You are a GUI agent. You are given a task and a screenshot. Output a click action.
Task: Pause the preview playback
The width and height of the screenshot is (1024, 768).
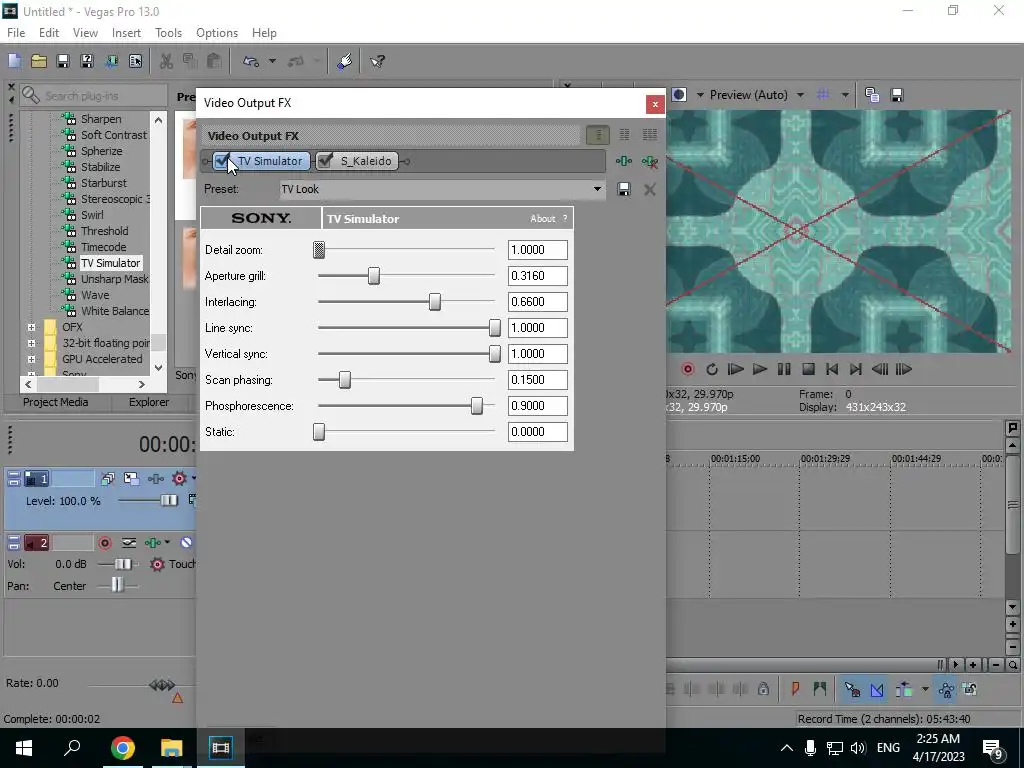click(x=784, y=369)
